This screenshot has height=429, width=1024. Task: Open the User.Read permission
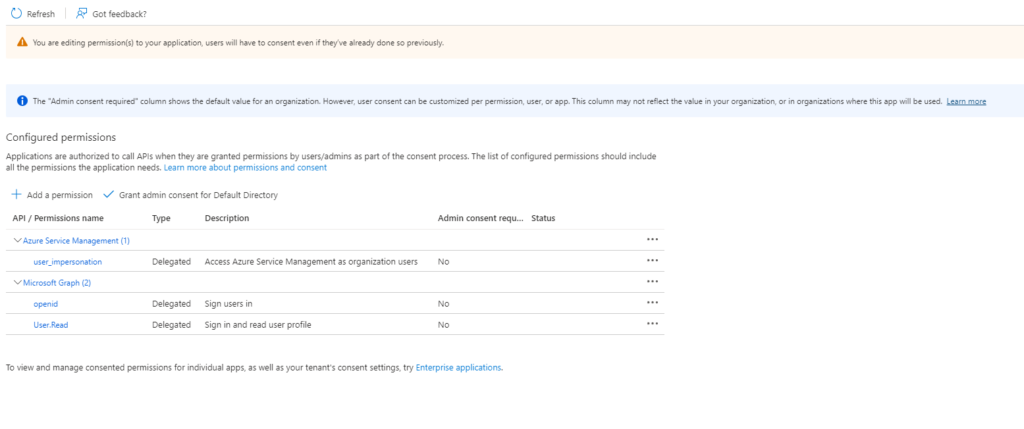[51, 325]
